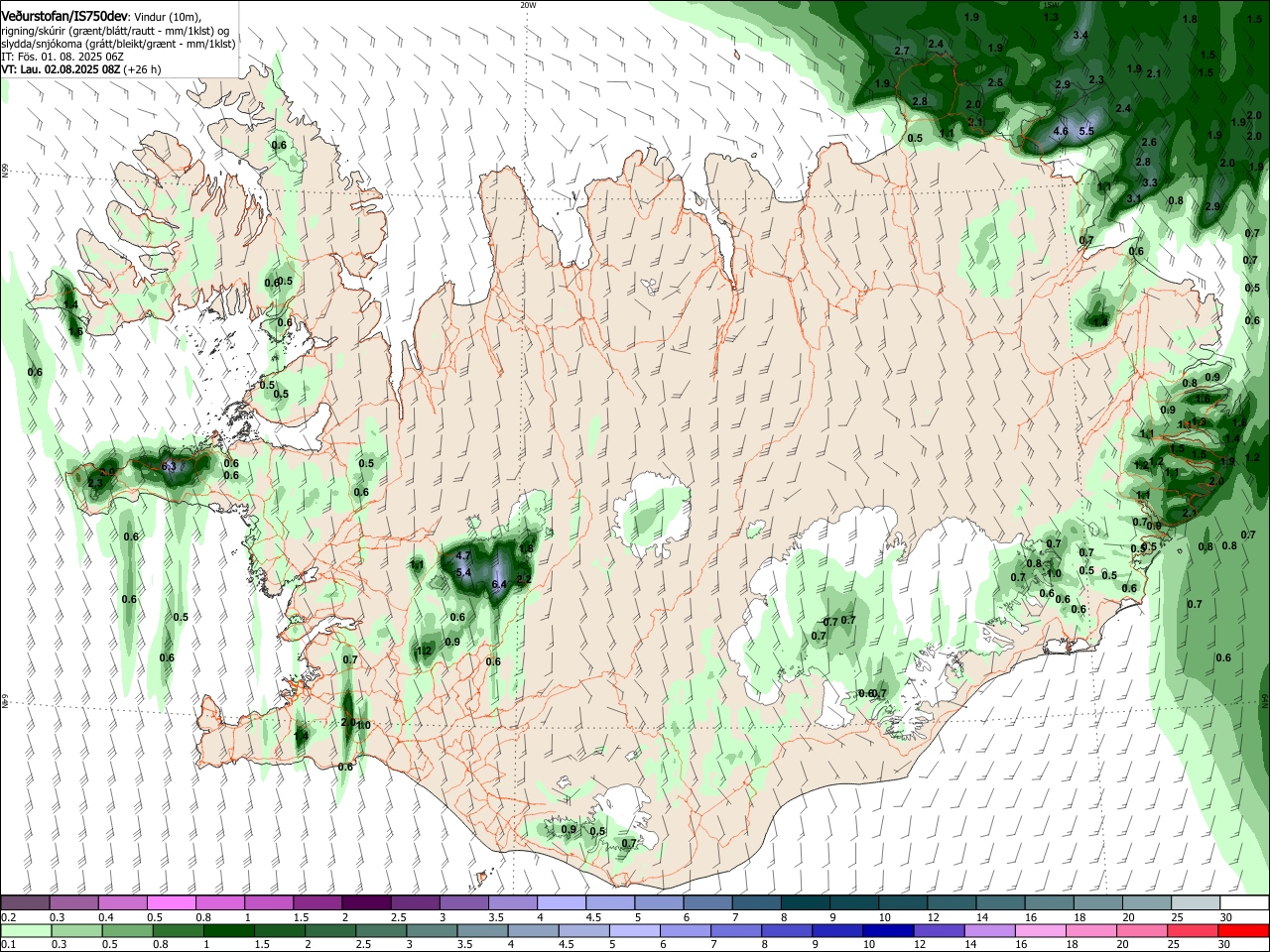Pick the dark navy blue legend swatch before 12
Image resolution: width=1270 pixels, height=952 pixels.
tap(887, 930)
